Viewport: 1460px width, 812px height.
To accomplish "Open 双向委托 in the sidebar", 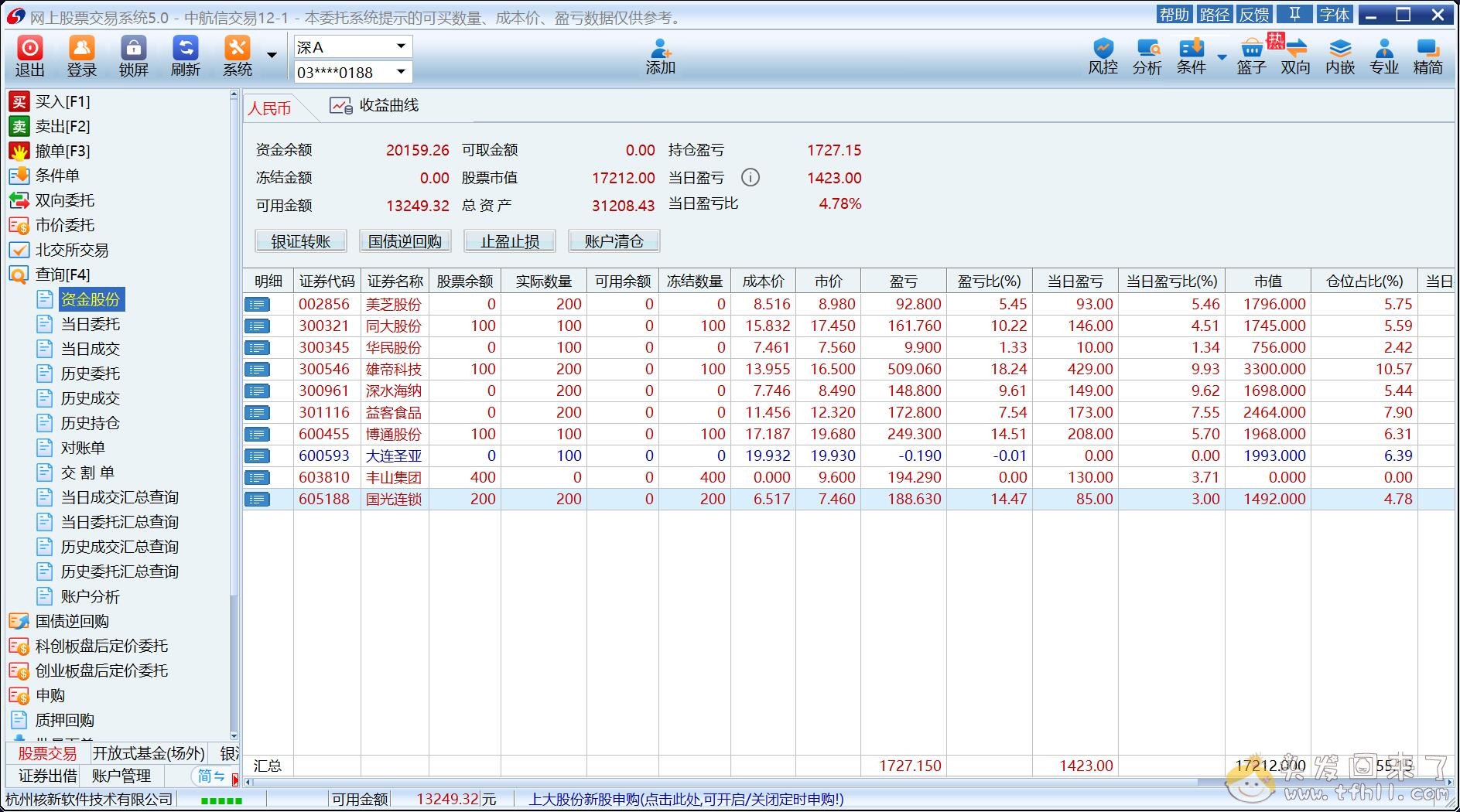I will click(x=52, y=200).
